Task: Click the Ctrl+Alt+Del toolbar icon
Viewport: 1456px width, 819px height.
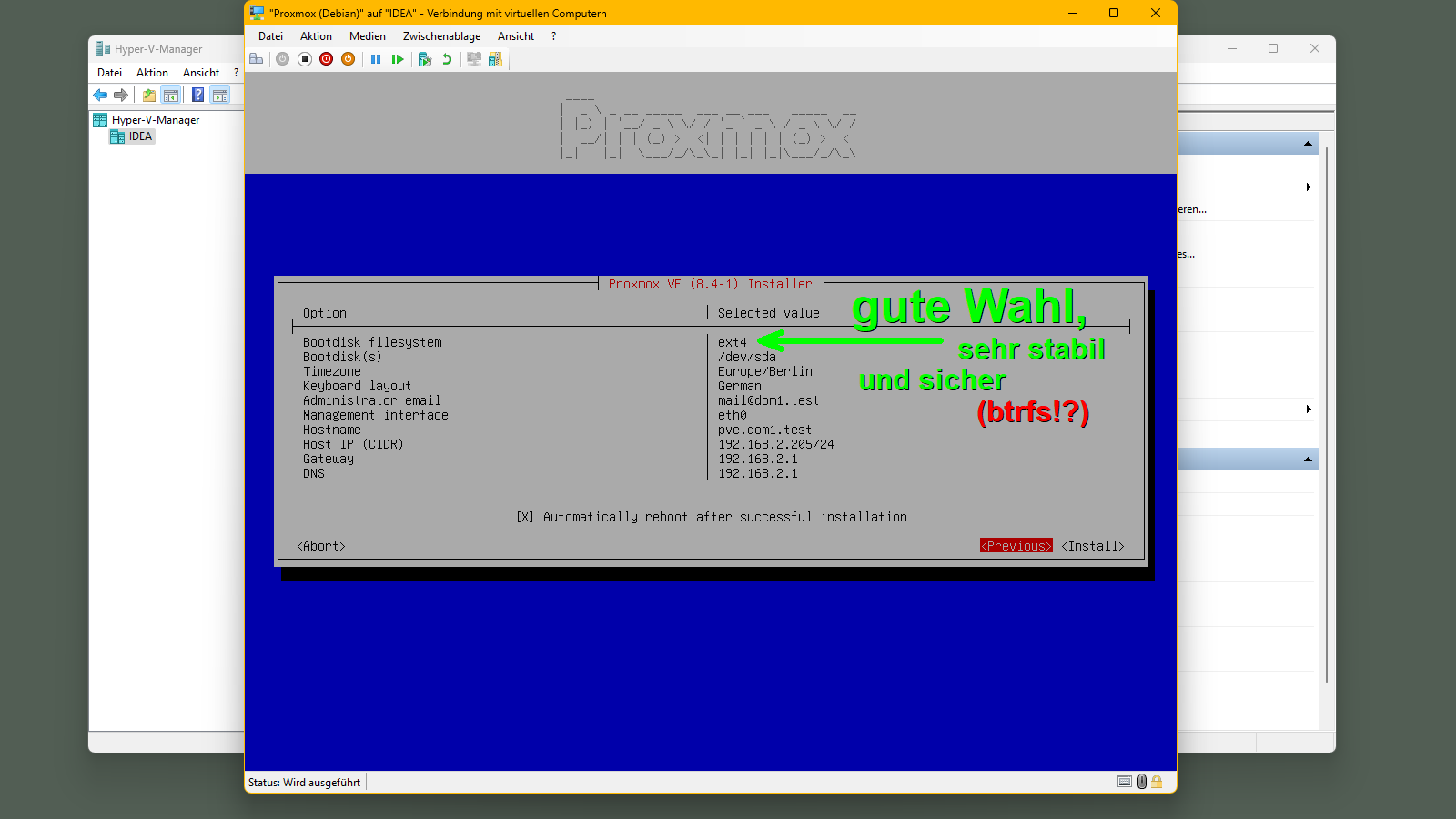Action: pos(257,59)
